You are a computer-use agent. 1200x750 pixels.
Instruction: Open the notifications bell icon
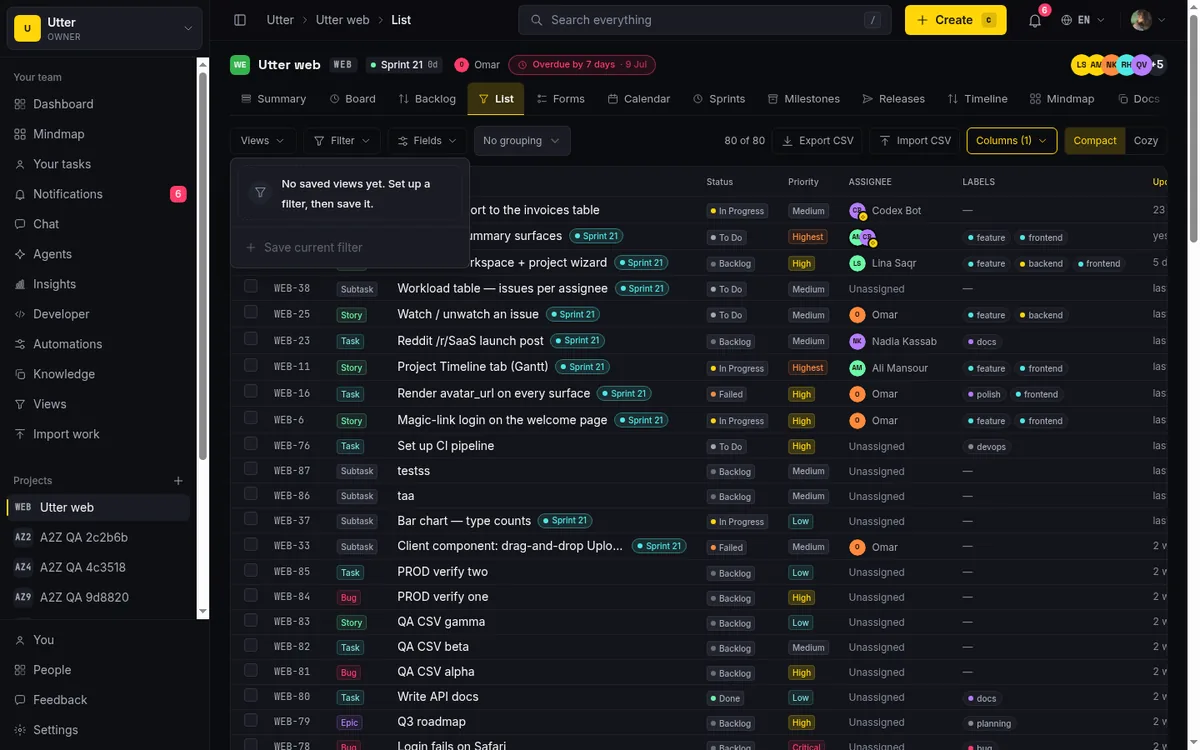1035,20
